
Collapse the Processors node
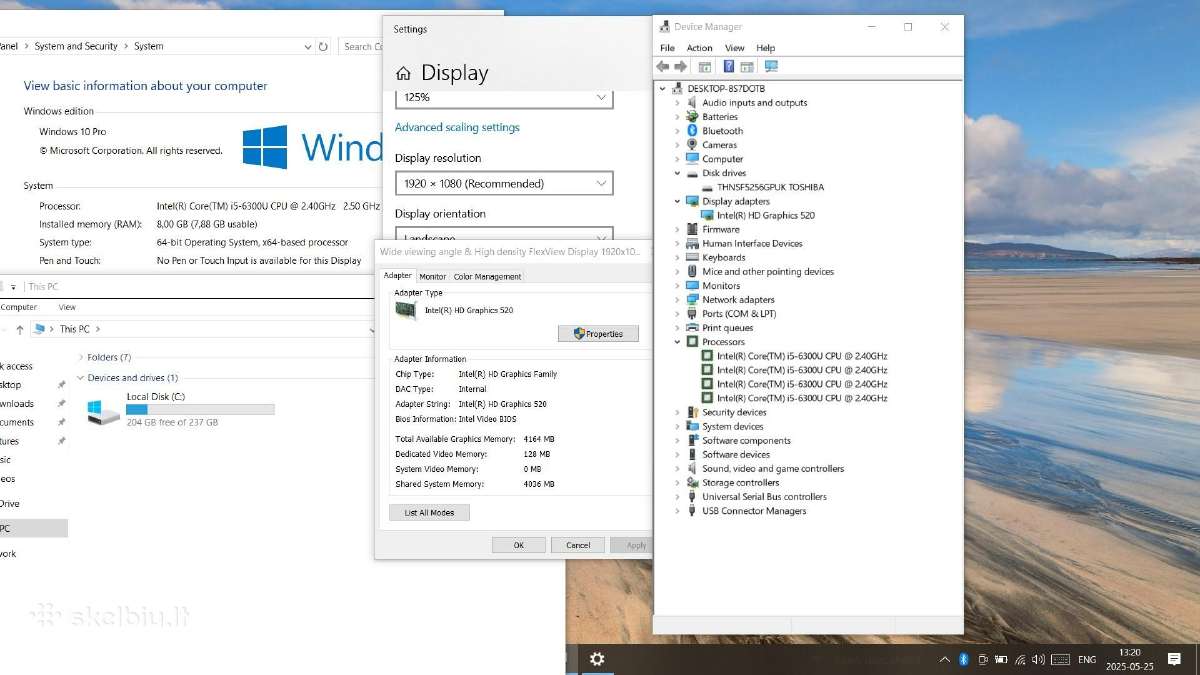point(677,342)
